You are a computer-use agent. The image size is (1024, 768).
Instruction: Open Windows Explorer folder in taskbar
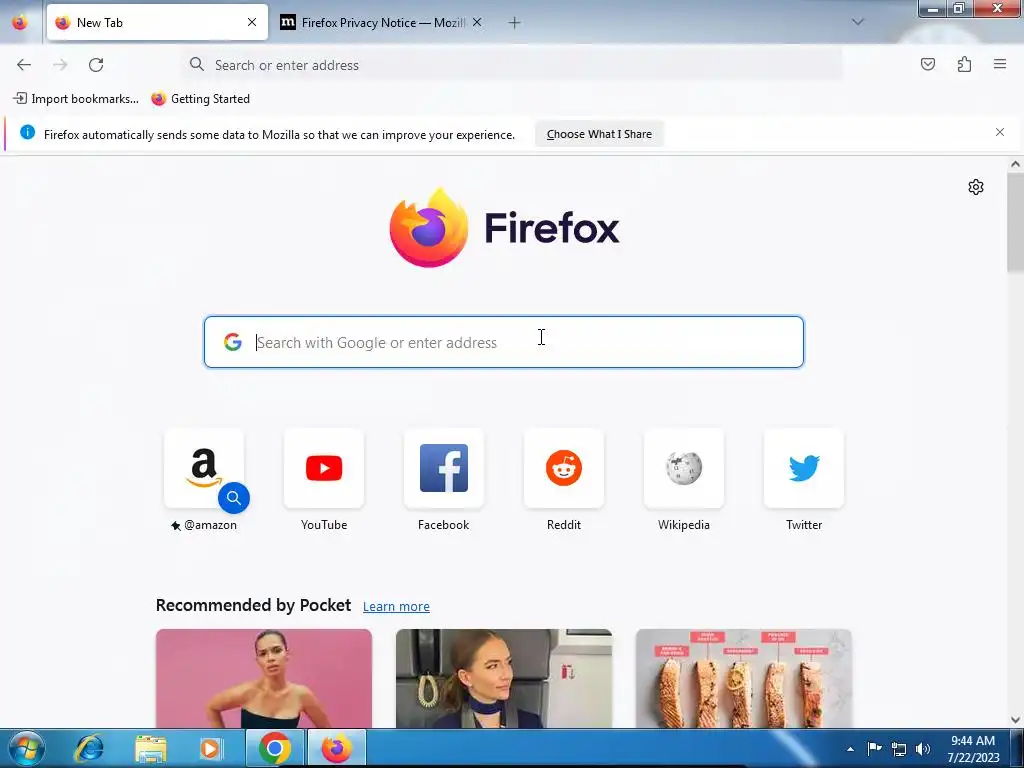(151, 748)
